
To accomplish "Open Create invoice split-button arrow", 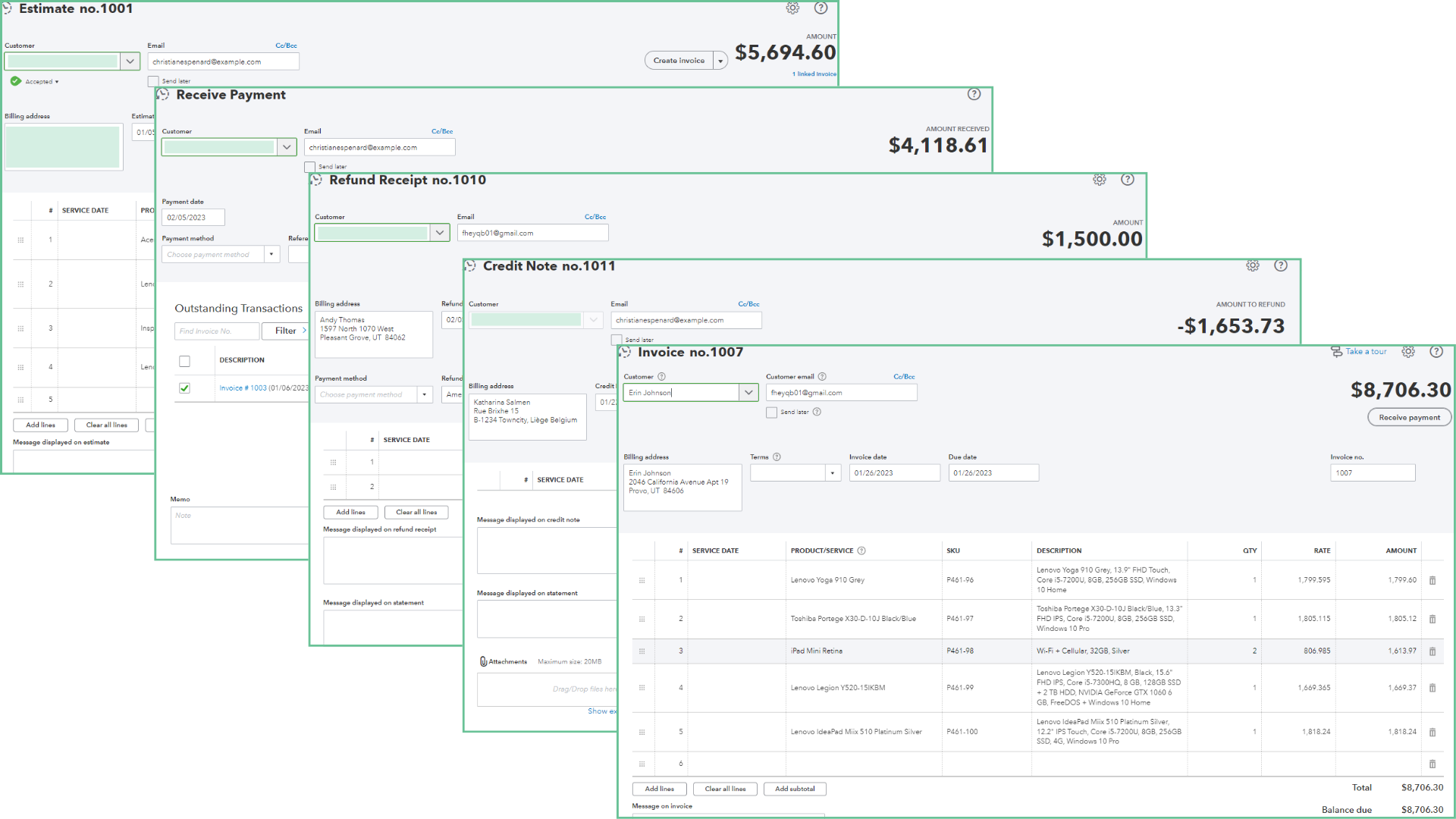I will pyautogui.click(x=720, y=61).
